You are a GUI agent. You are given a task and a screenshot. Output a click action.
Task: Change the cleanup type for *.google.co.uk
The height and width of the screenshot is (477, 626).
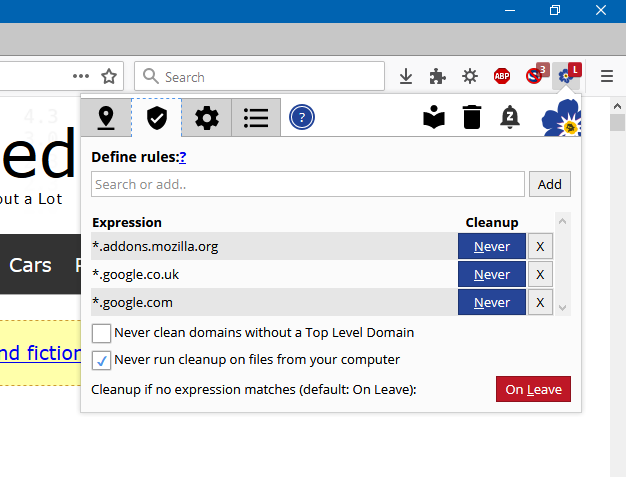coord(491,274)
